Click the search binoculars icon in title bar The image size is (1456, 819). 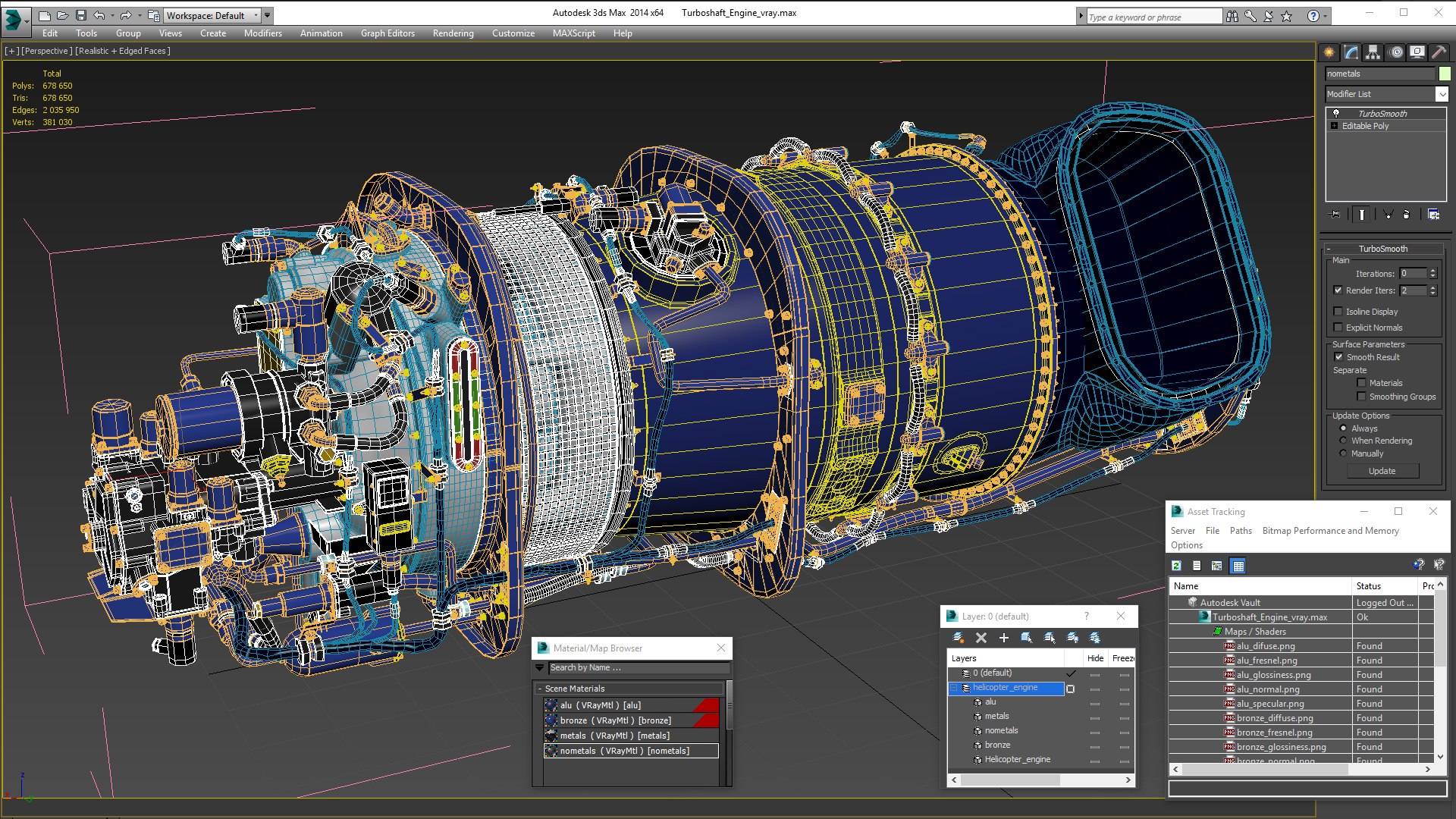(x=1232, y=16)
